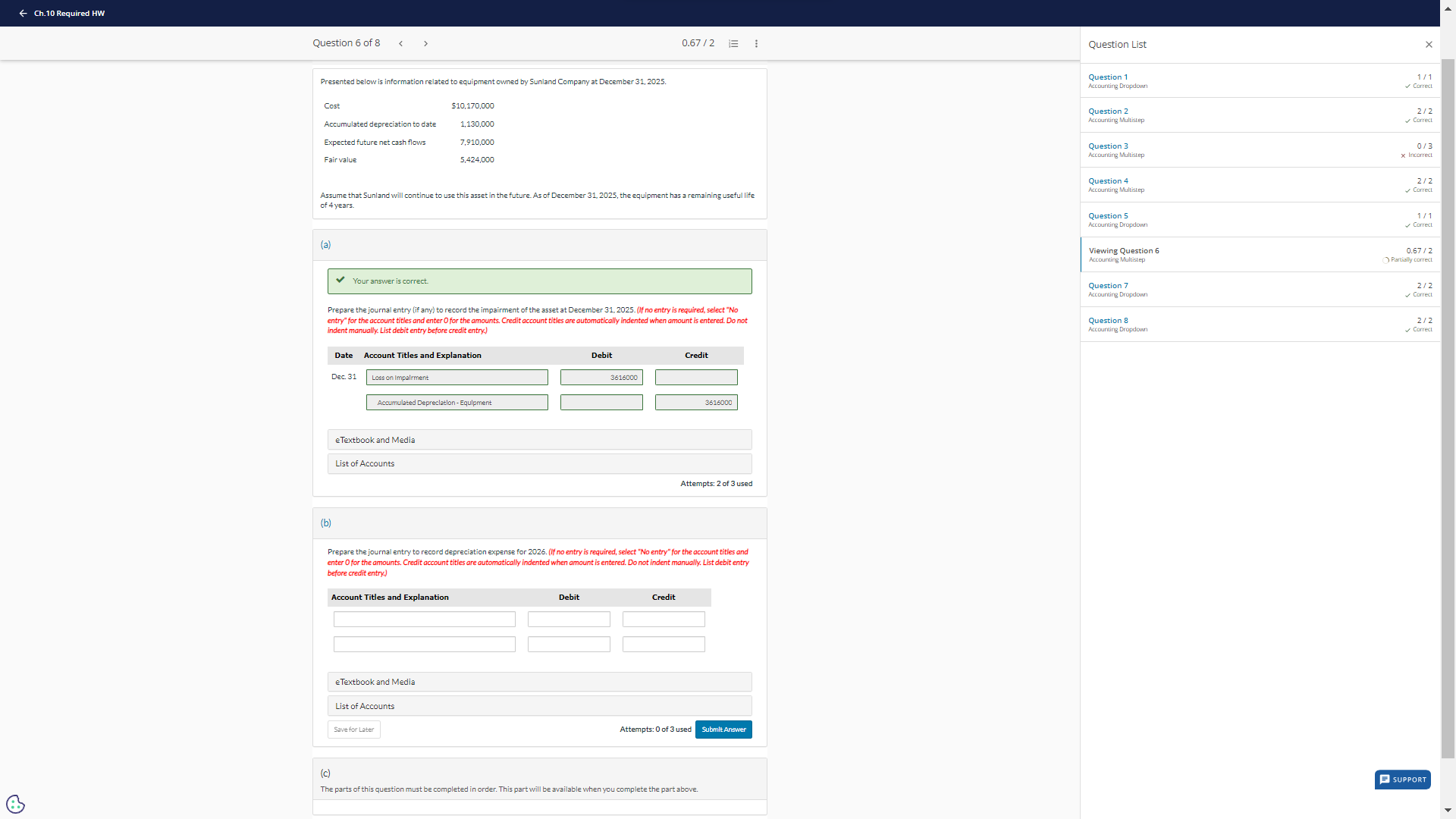The width and height of the screenshot is (1456, 819).
Task: Close the Question List panel
Action: 1429,45
